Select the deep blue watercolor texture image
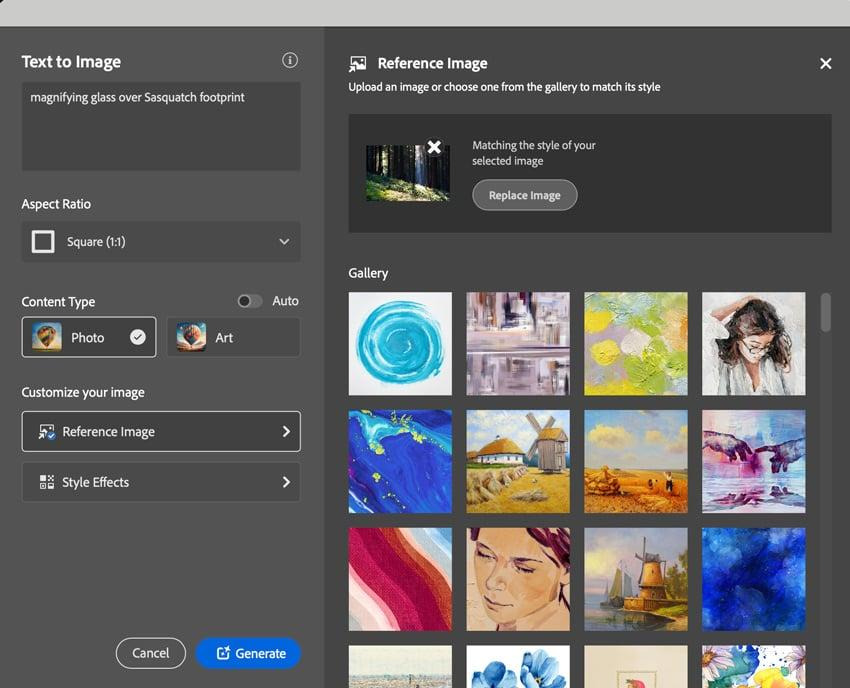 (x=754, y=579)
